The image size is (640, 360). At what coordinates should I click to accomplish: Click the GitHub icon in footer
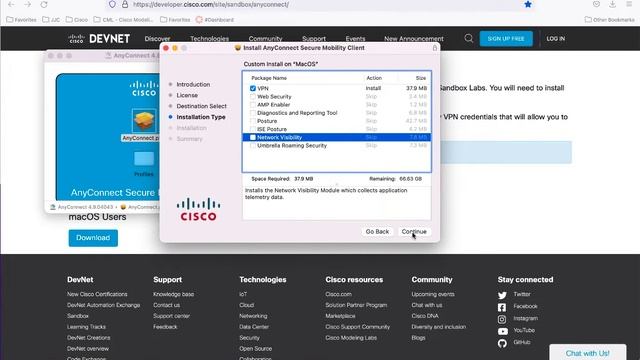tap(502, 343)
